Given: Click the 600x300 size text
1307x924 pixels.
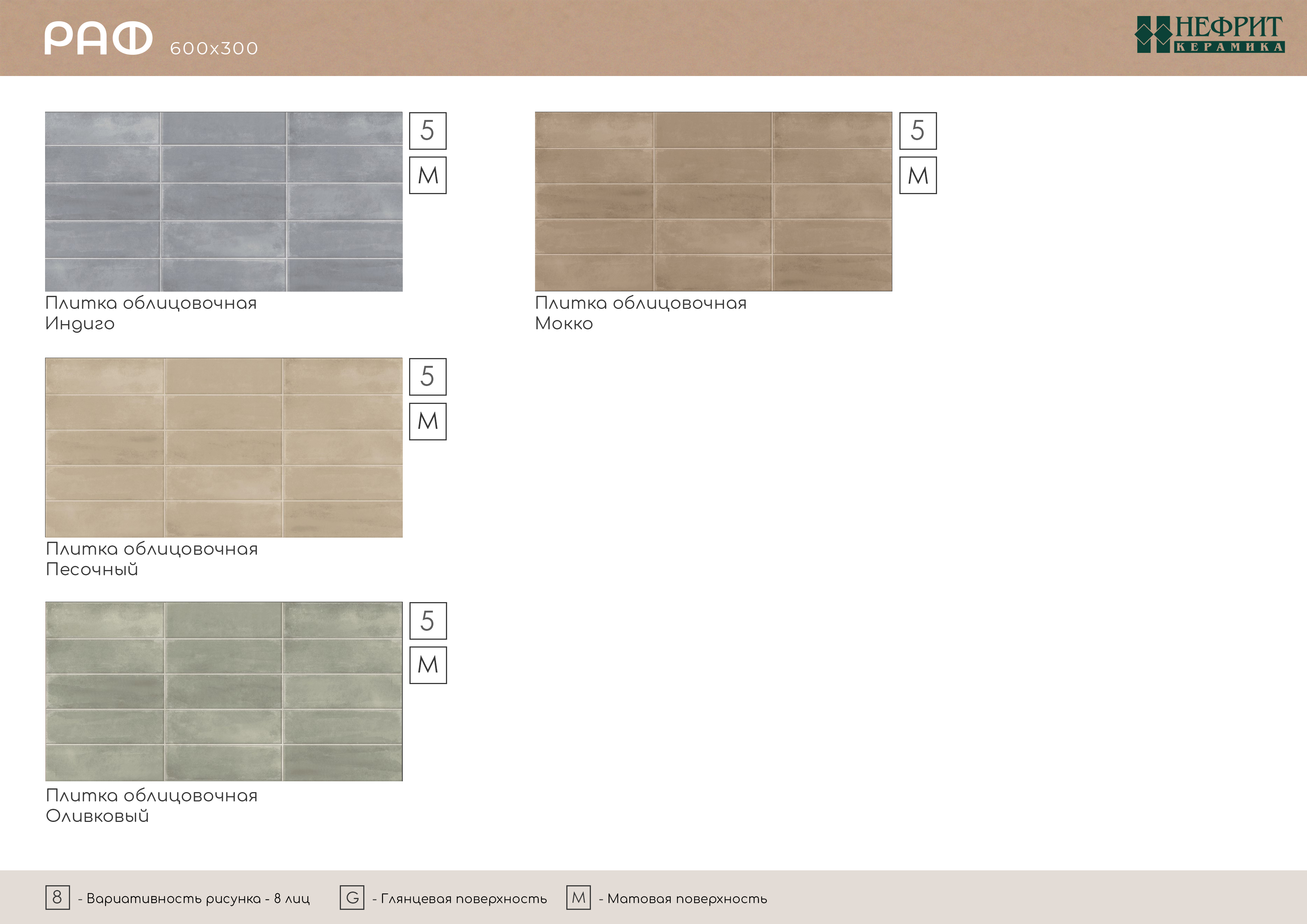Looking at the screenshot, I should (x=214, y=48).
